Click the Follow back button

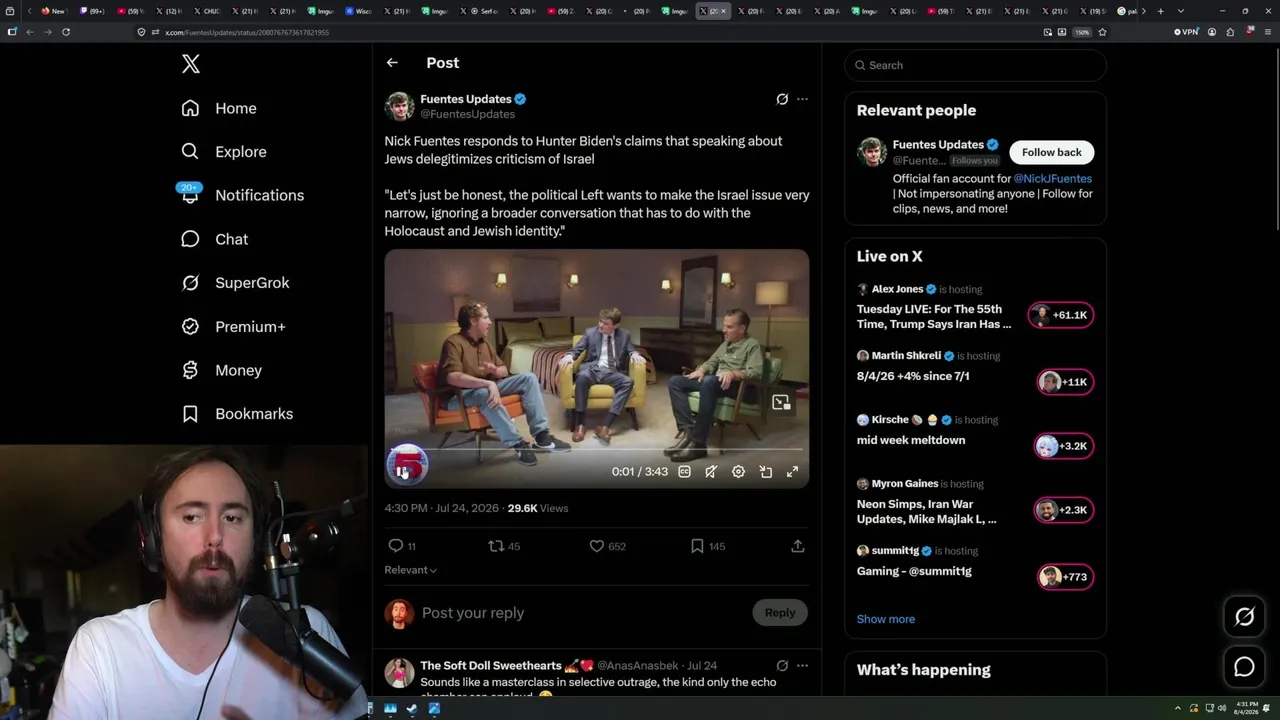1051,152
